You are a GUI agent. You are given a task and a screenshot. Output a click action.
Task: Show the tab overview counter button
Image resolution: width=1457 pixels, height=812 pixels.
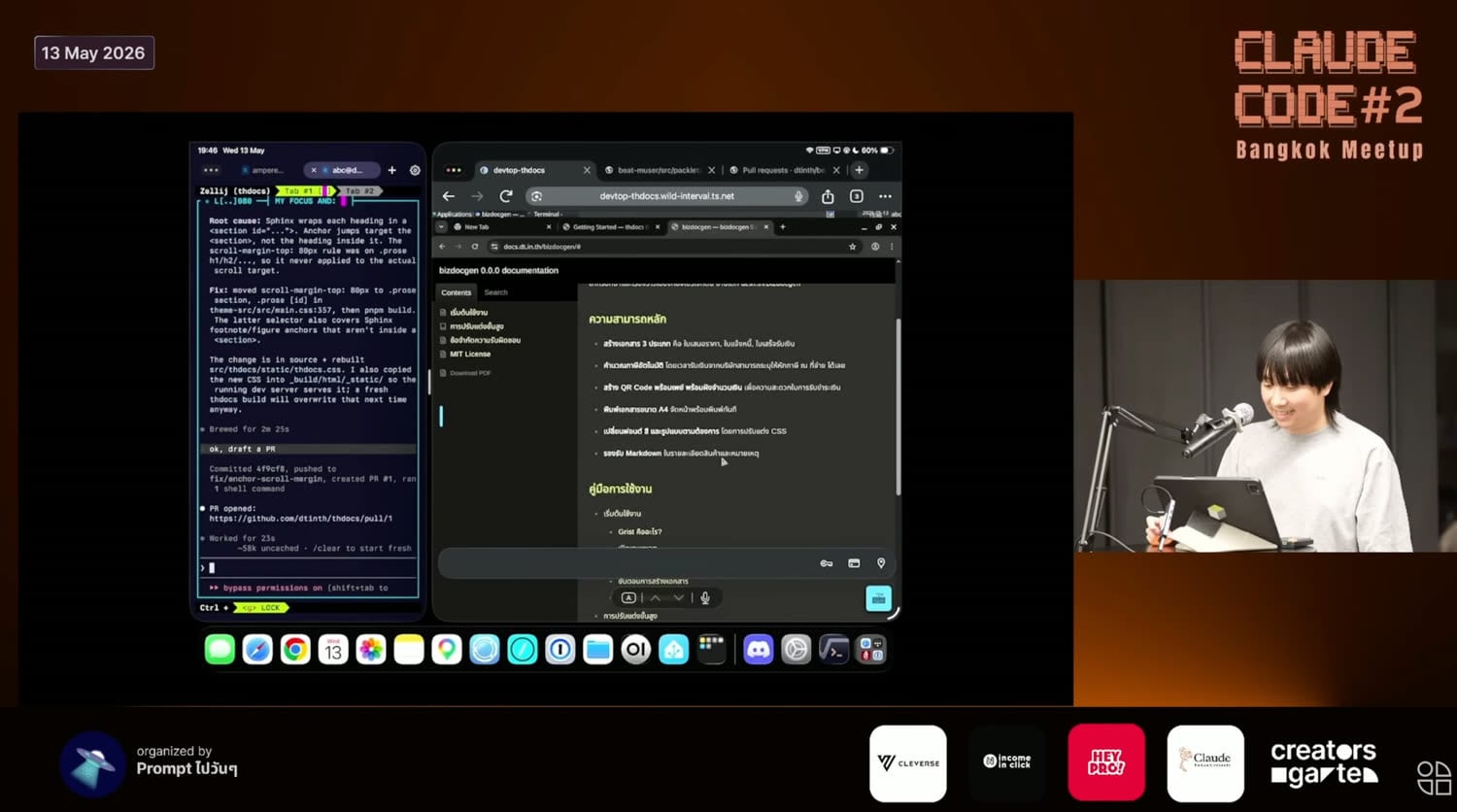857,196
